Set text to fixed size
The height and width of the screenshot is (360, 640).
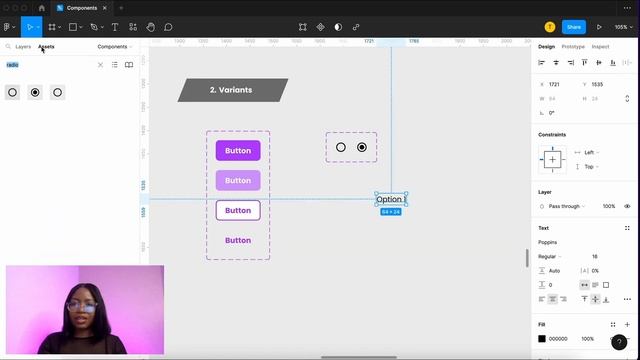[606, 285]
